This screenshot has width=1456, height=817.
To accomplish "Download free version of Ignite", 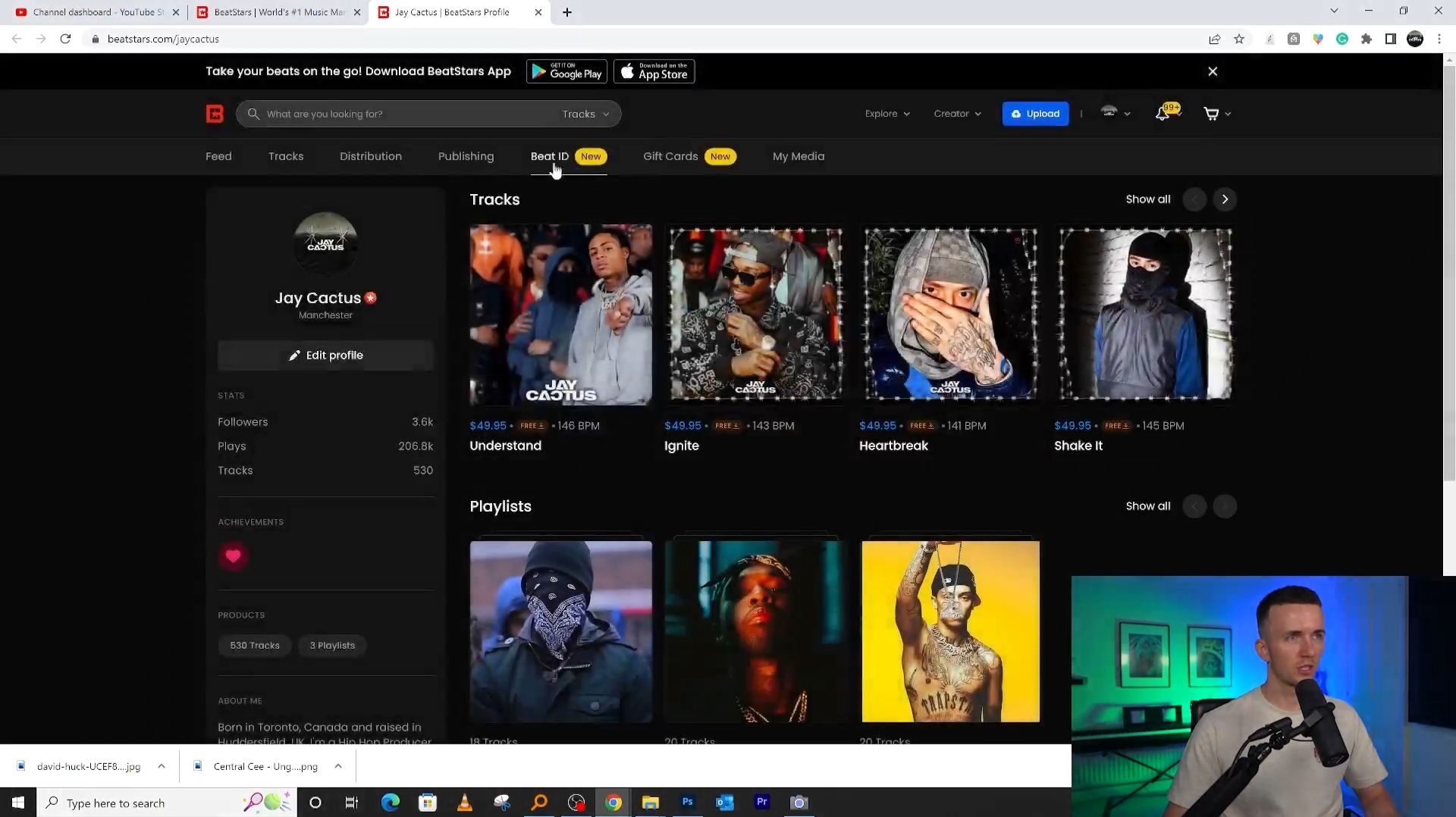I will (726, 426).
